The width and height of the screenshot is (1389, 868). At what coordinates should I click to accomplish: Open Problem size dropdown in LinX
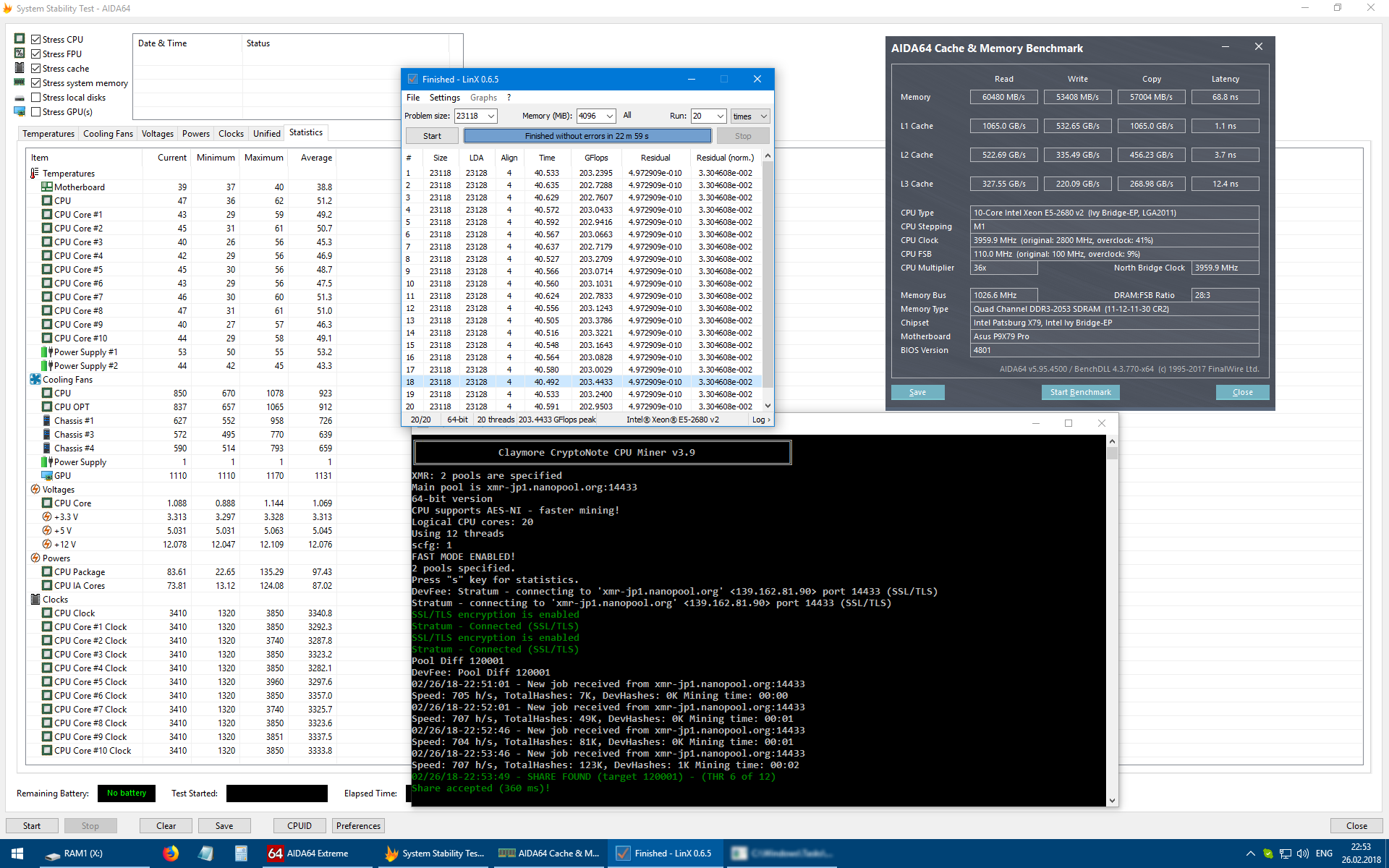pos(491,116)
